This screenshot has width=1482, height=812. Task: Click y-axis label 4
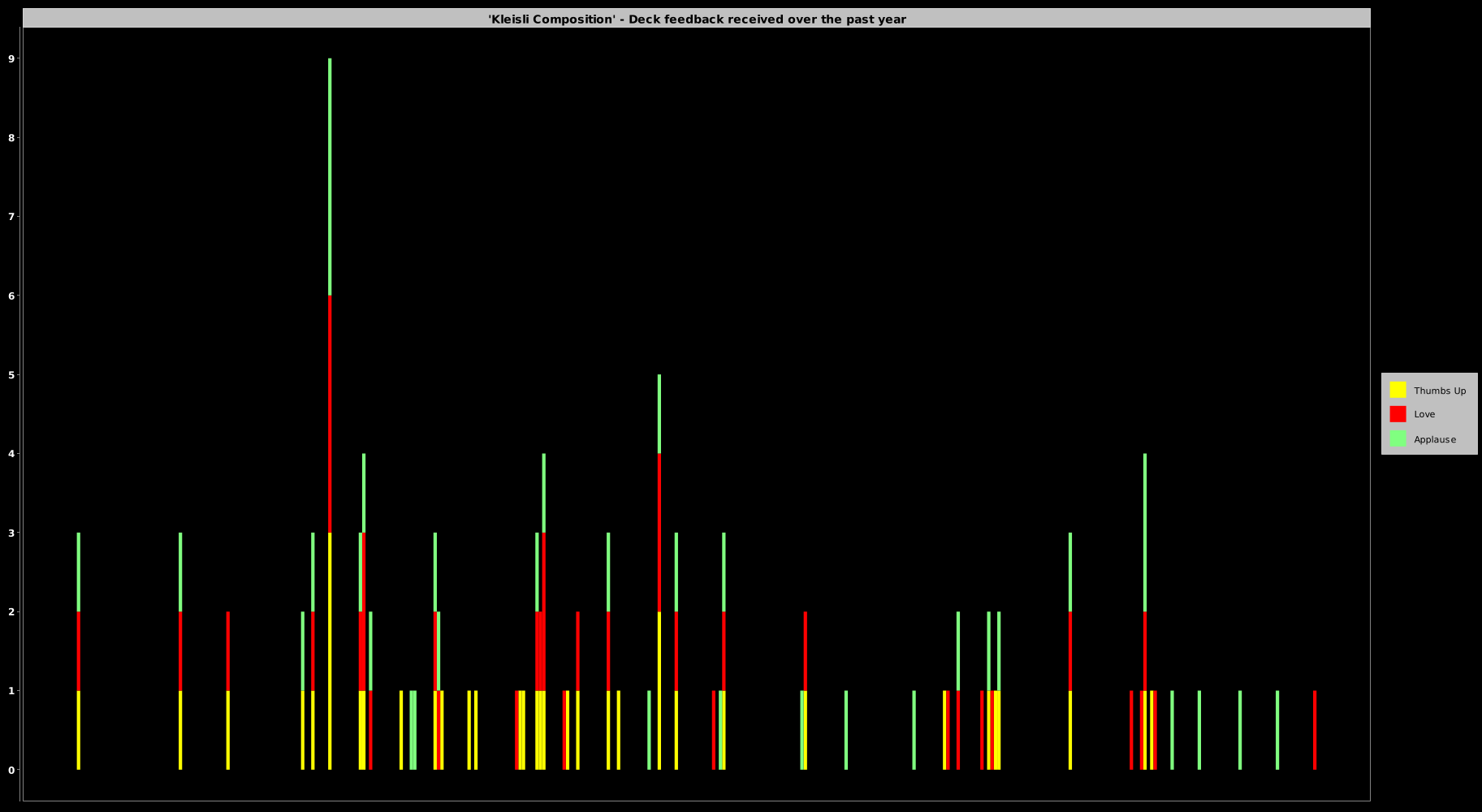11,454
